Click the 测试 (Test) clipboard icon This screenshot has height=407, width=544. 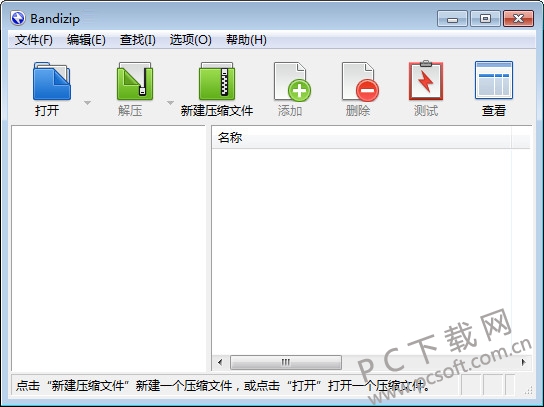pyautogui.click(x=426, y=80)
